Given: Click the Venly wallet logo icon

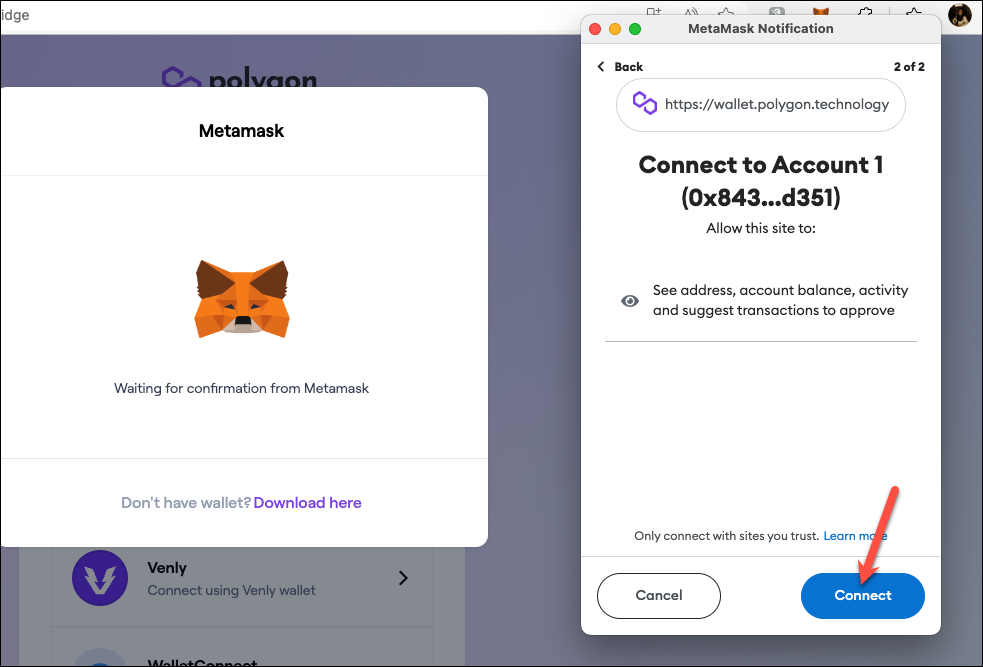Looking at the screenshot, I should point(100,578).
